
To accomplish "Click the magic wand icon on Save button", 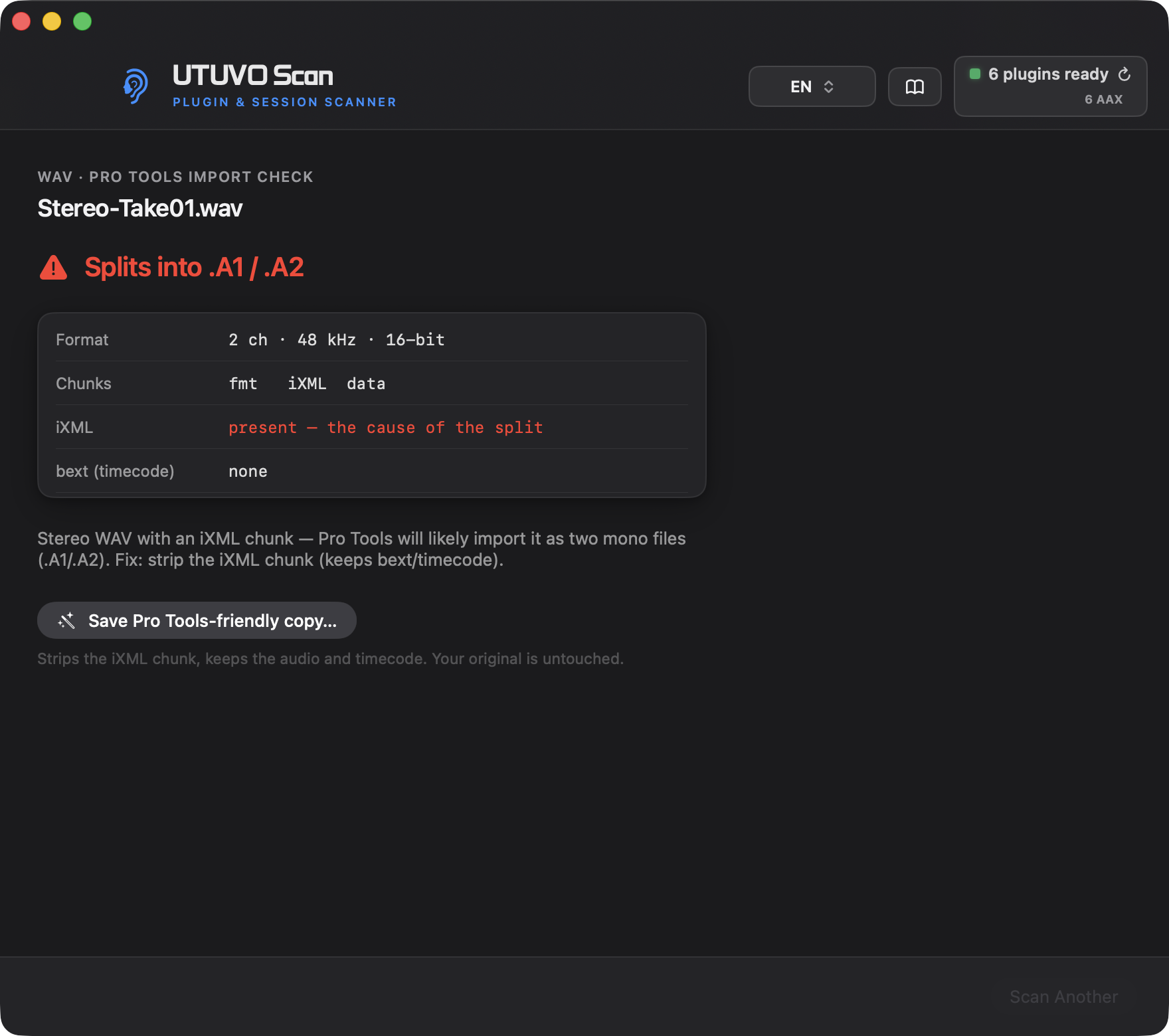I will tap(66, 621).
